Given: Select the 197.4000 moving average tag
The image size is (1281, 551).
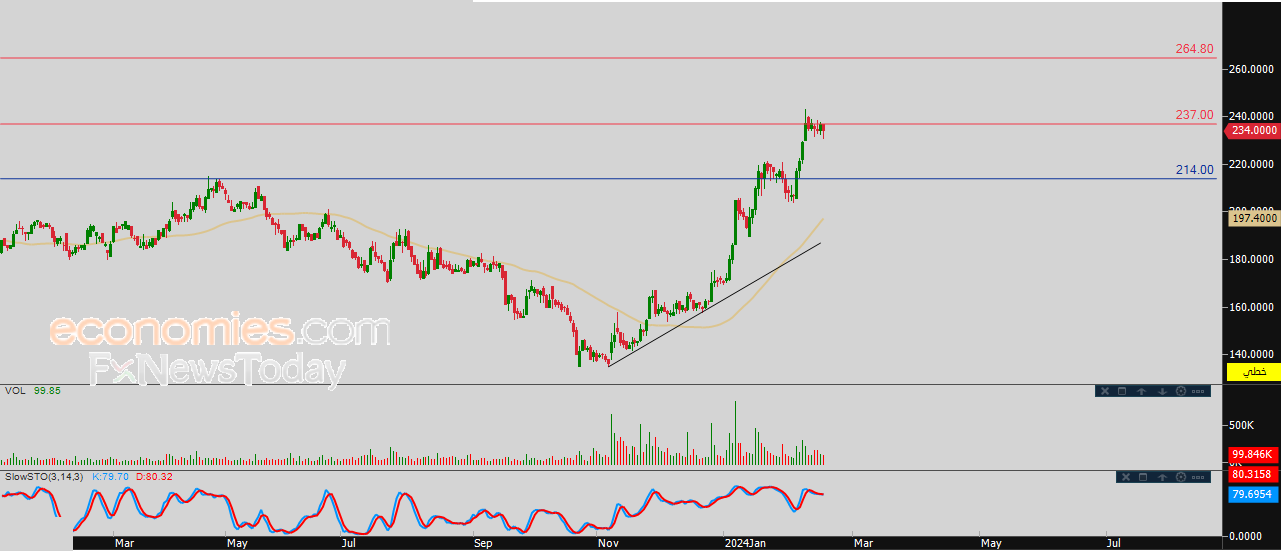Looking at the screenshot, I should 1252,217.
